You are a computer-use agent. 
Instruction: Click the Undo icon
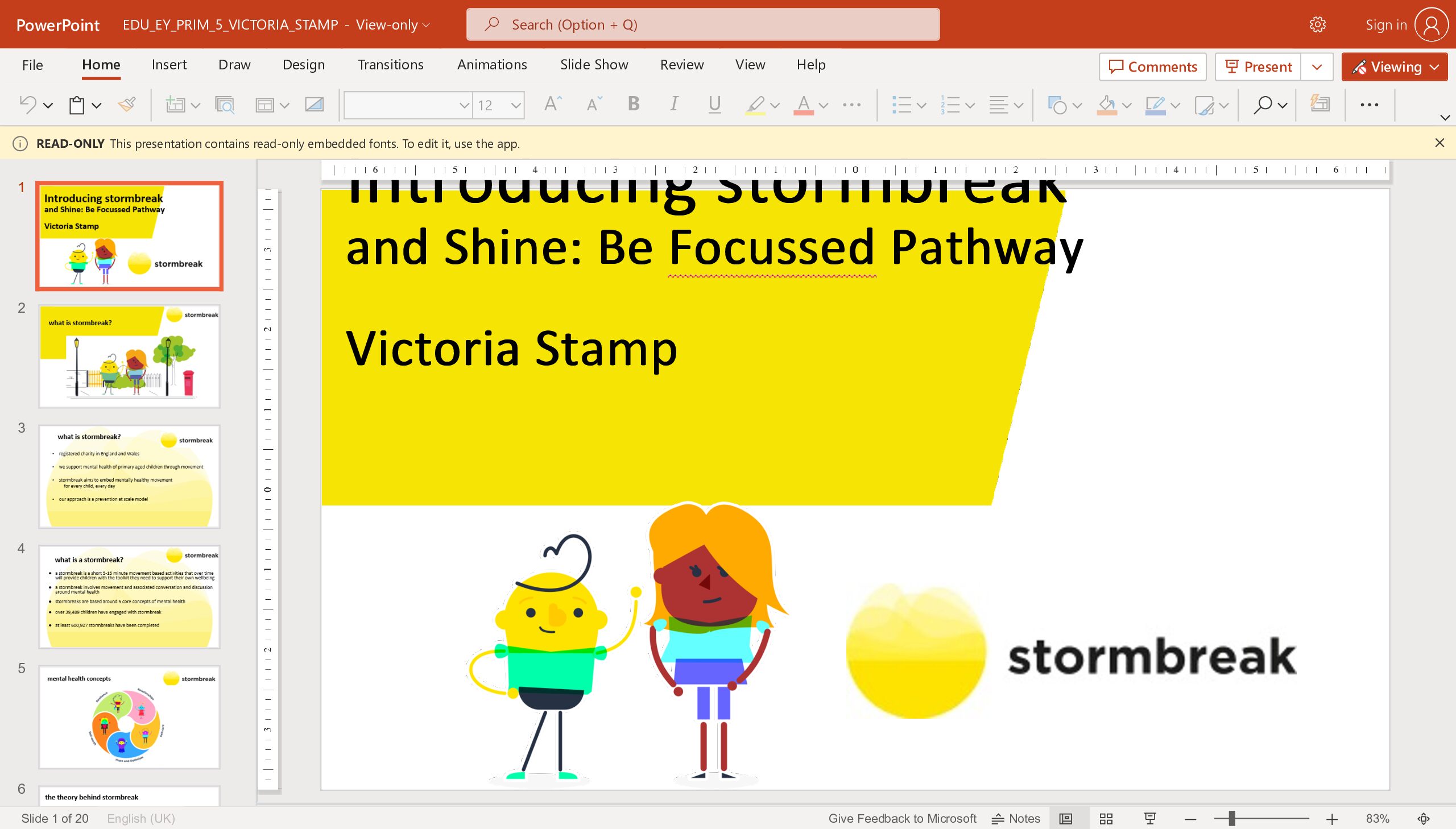pos(27,105)
